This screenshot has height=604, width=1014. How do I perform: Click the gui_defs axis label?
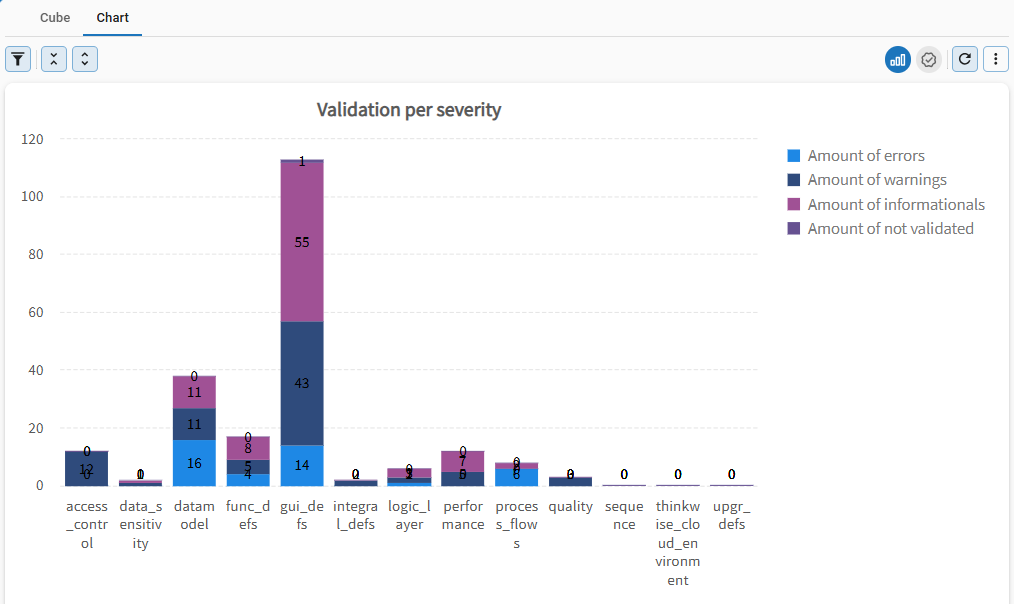tap(302, 515)
